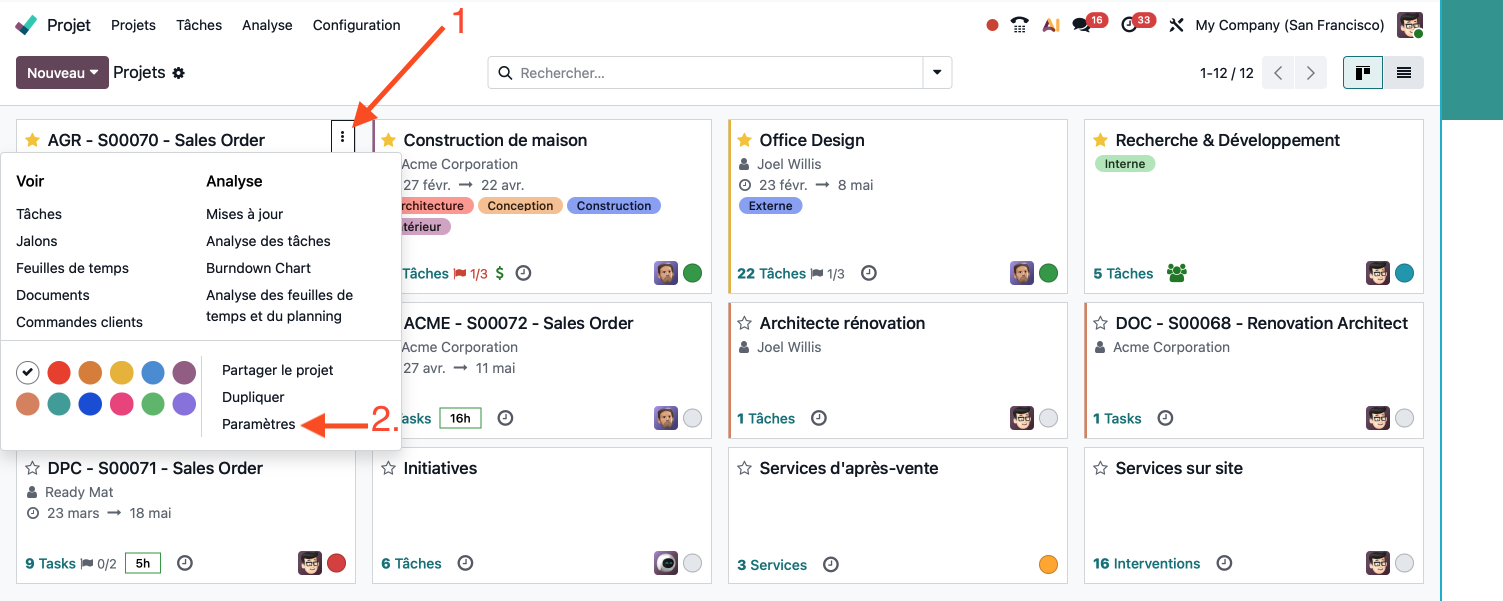This screenshot has width=1503, height=601.
Task: Select Paramètres in the project menu
Action: 258,424
